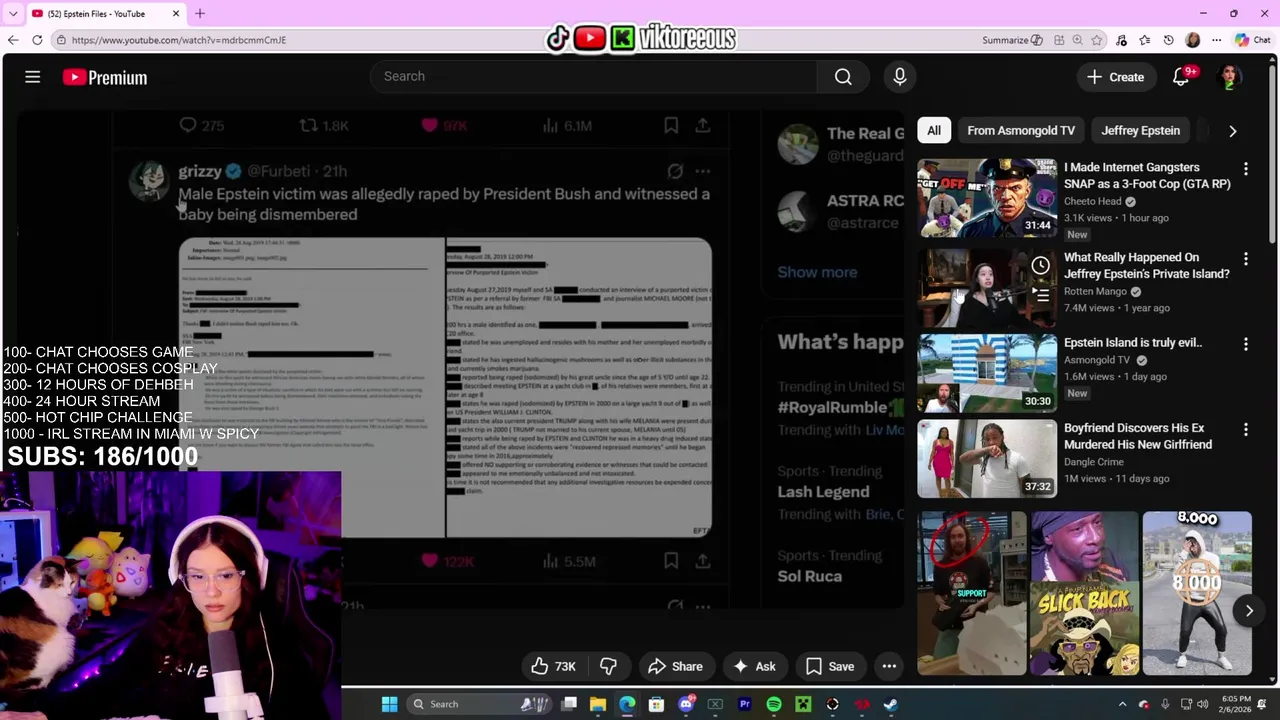Click taskbar Search box
The image size is (1280, 720).
(x=481, y=704)
